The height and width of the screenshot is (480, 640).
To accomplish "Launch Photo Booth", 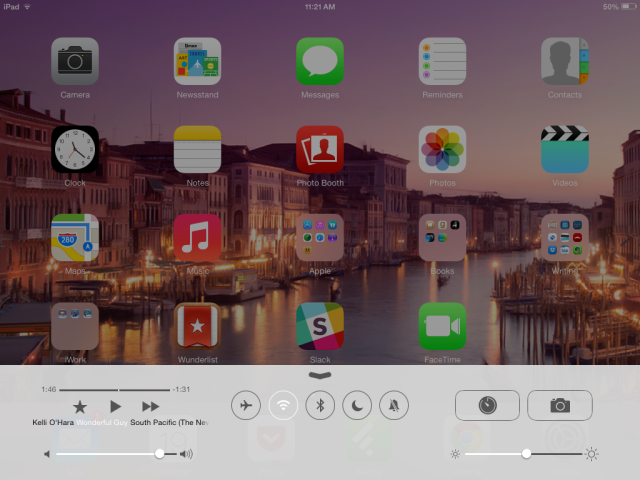I will coord(320,149).
